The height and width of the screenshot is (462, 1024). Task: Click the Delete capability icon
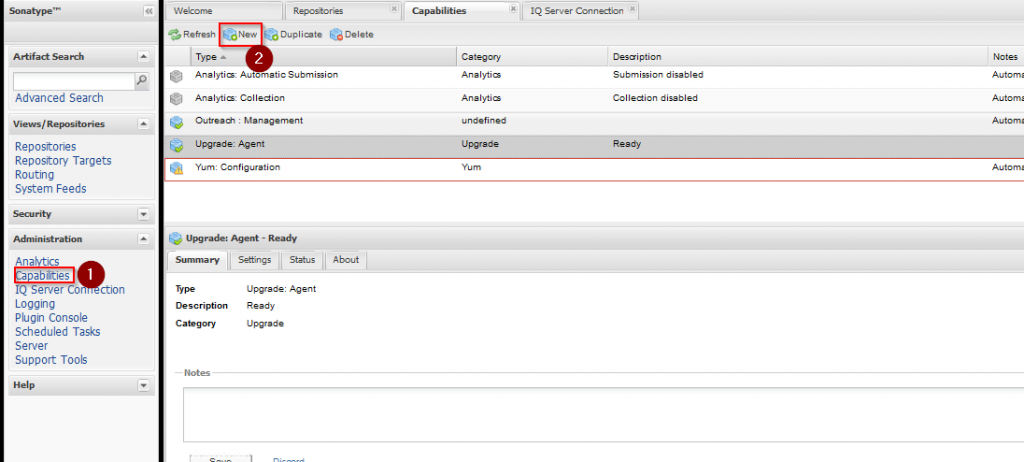click(x=336, y=34)
